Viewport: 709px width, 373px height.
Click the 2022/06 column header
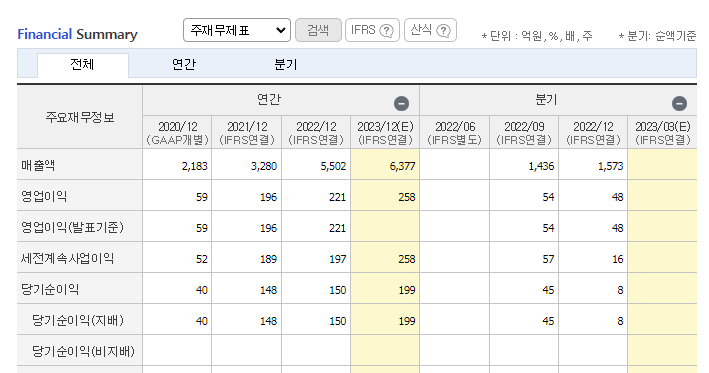454,132
